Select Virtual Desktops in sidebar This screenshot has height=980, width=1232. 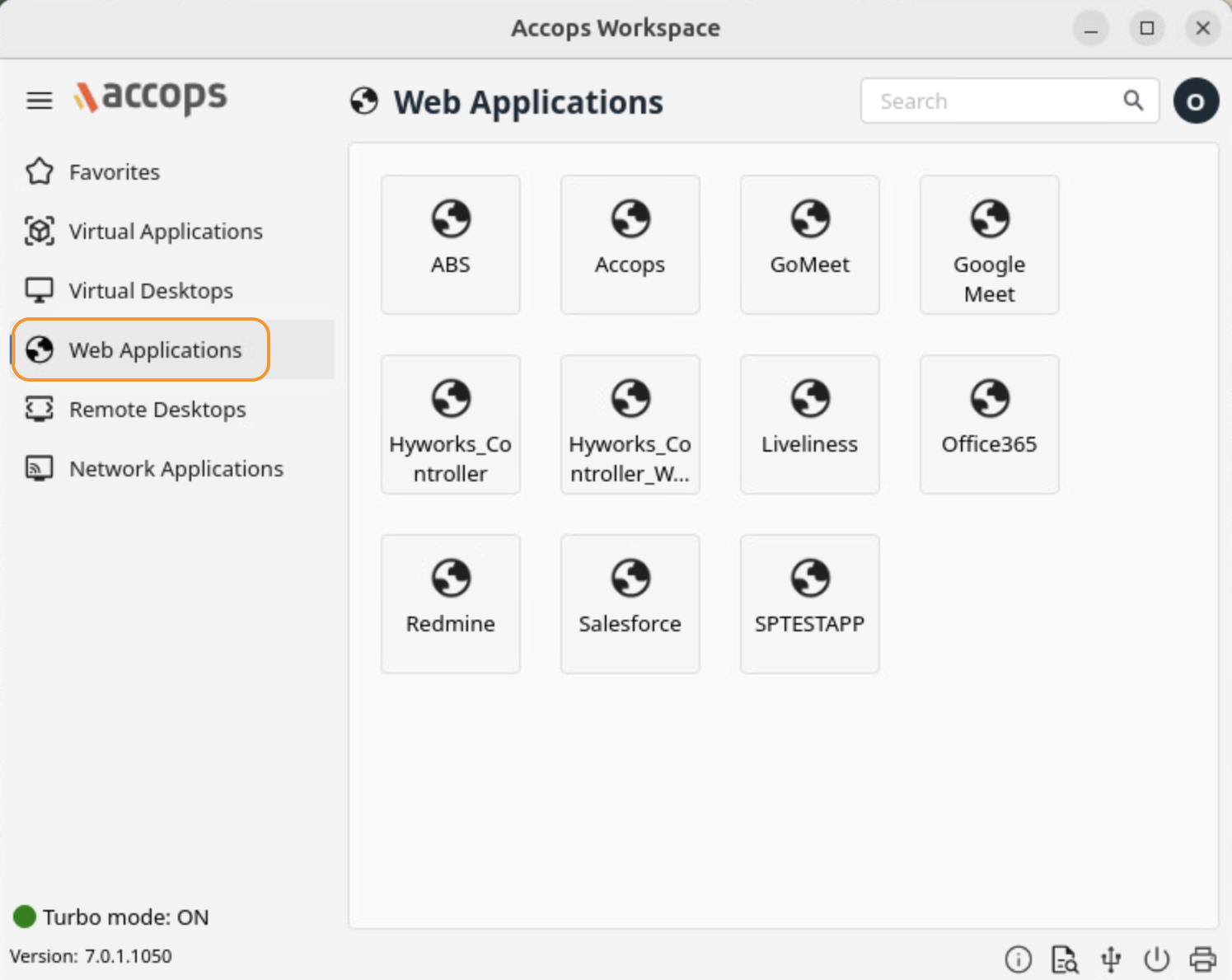(151, 291)
